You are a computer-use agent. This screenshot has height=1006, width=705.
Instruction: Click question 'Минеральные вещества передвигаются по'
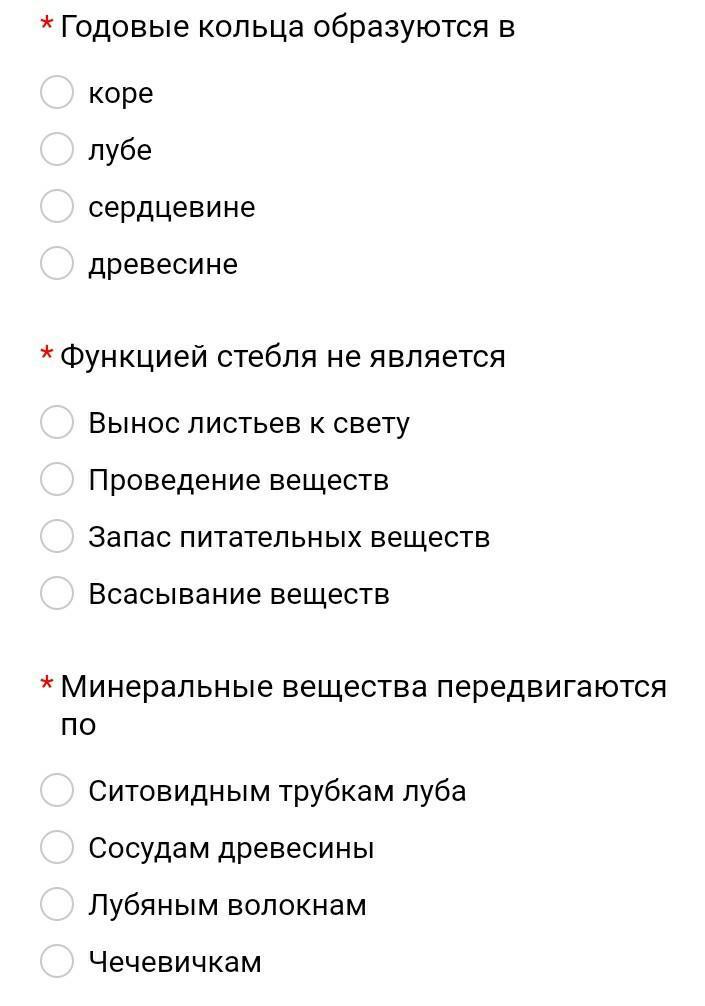coord(362,687)
